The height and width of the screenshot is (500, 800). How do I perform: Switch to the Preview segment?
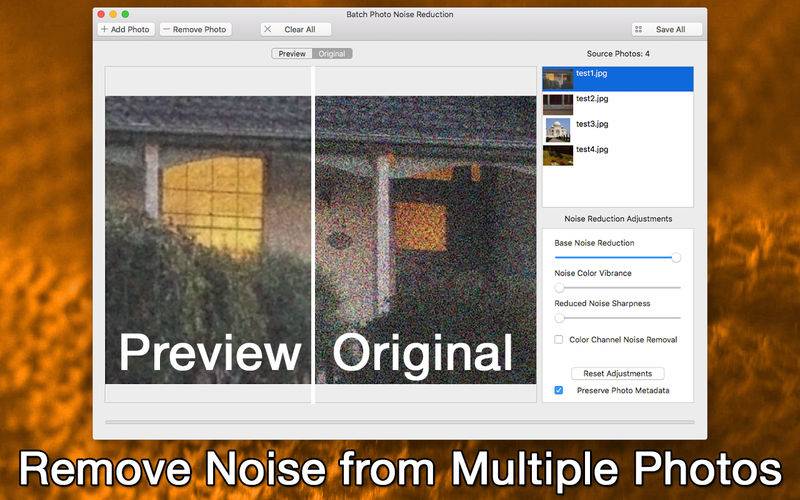292,54
